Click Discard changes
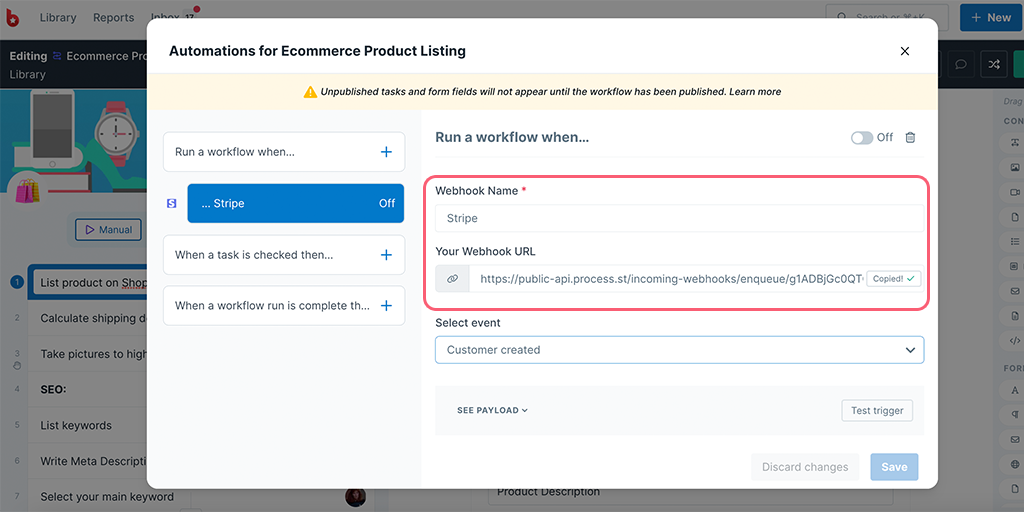 (x=805, y=467)
